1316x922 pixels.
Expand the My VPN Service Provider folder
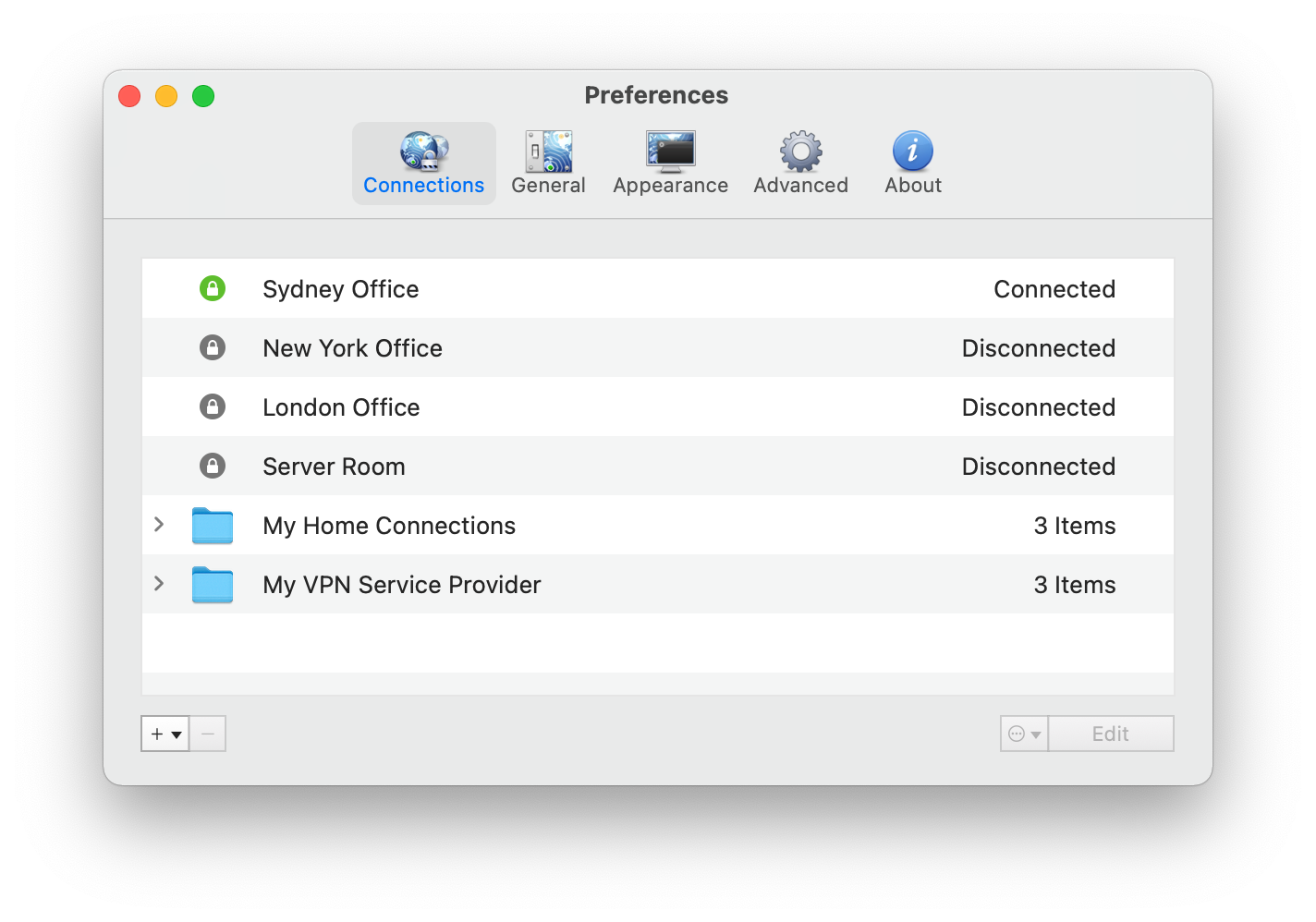pos(159,584)
